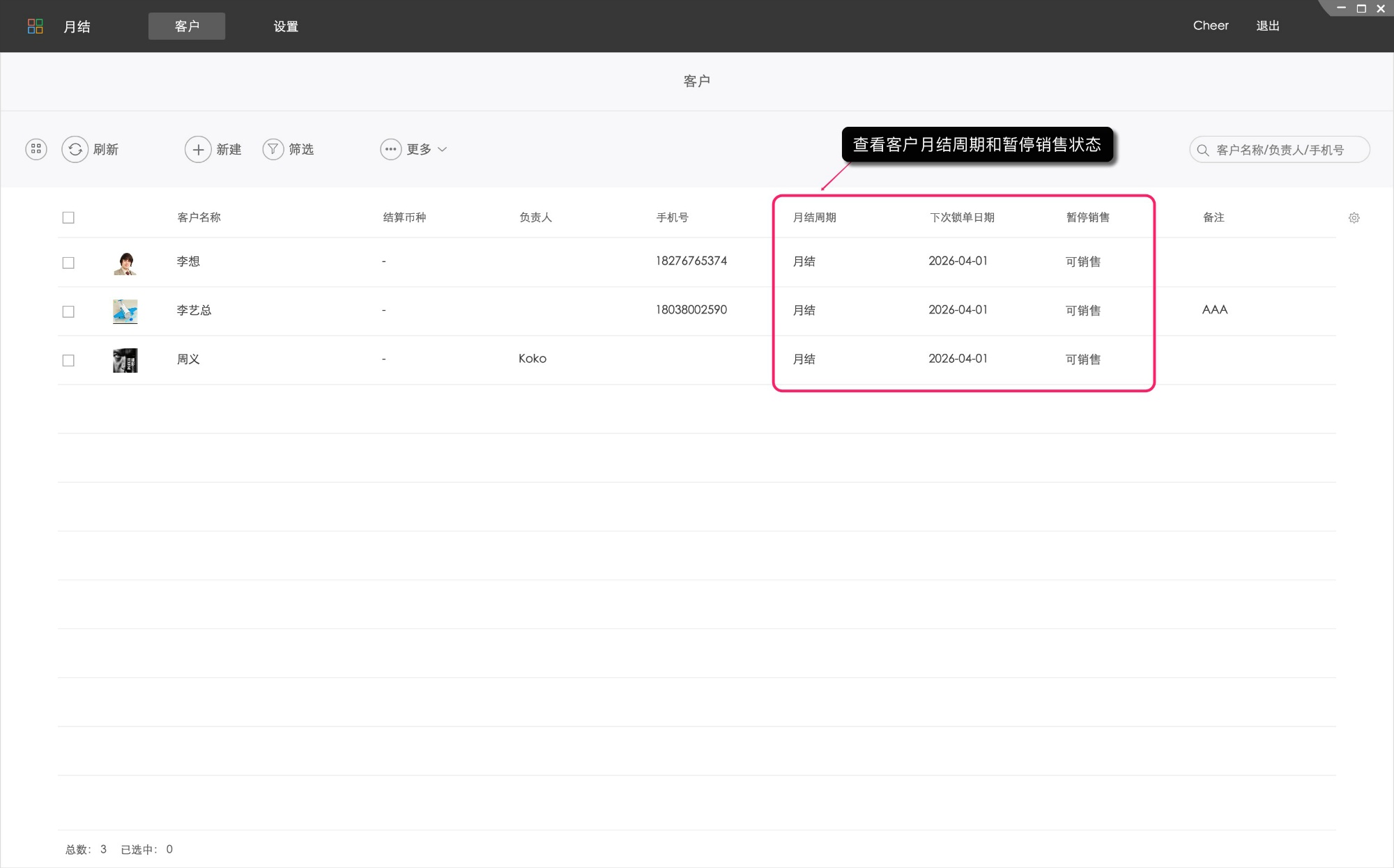Click 周义's avatar thumbnail

[125, 360]
